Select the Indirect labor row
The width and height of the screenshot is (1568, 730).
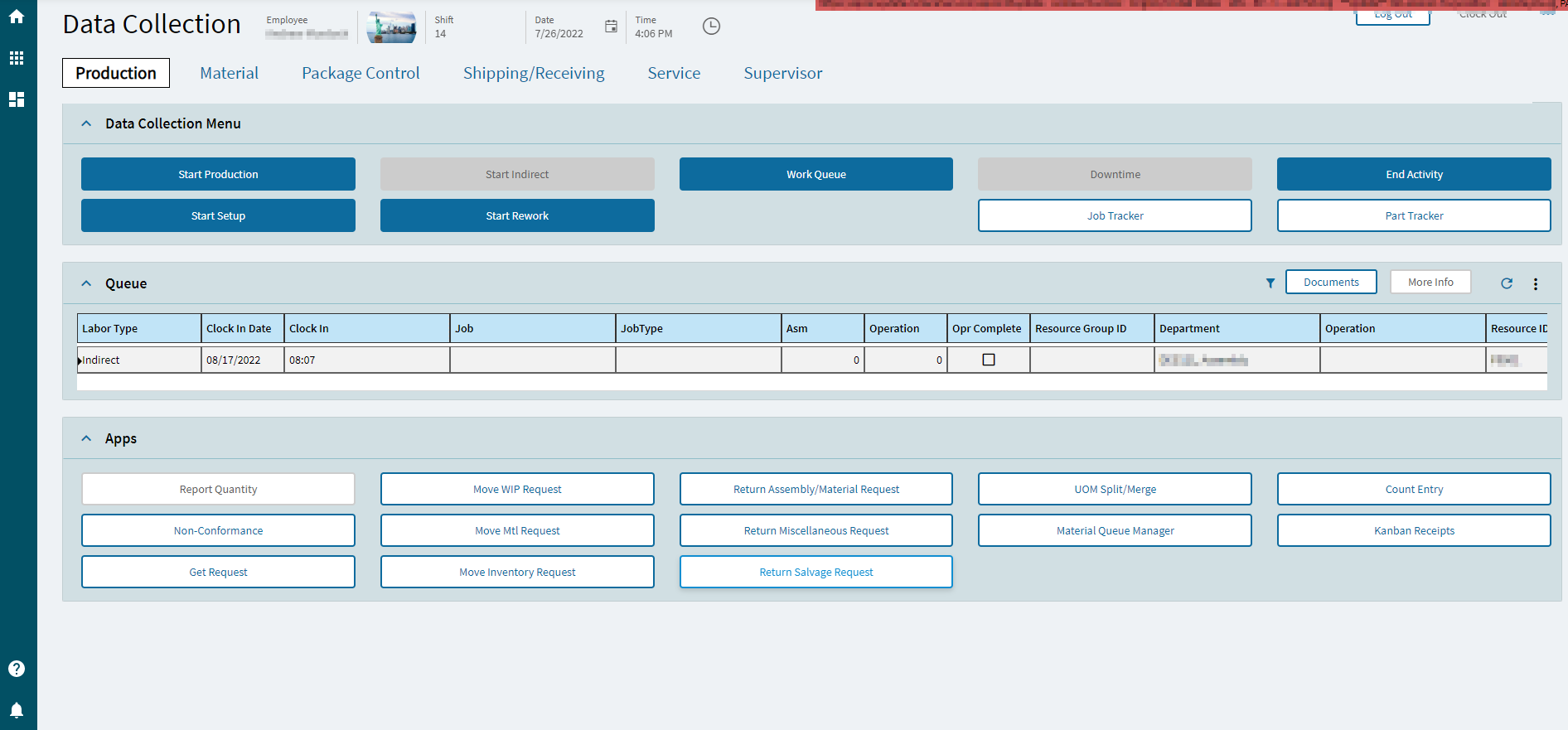pyautogui.click(x=812, y=360)
